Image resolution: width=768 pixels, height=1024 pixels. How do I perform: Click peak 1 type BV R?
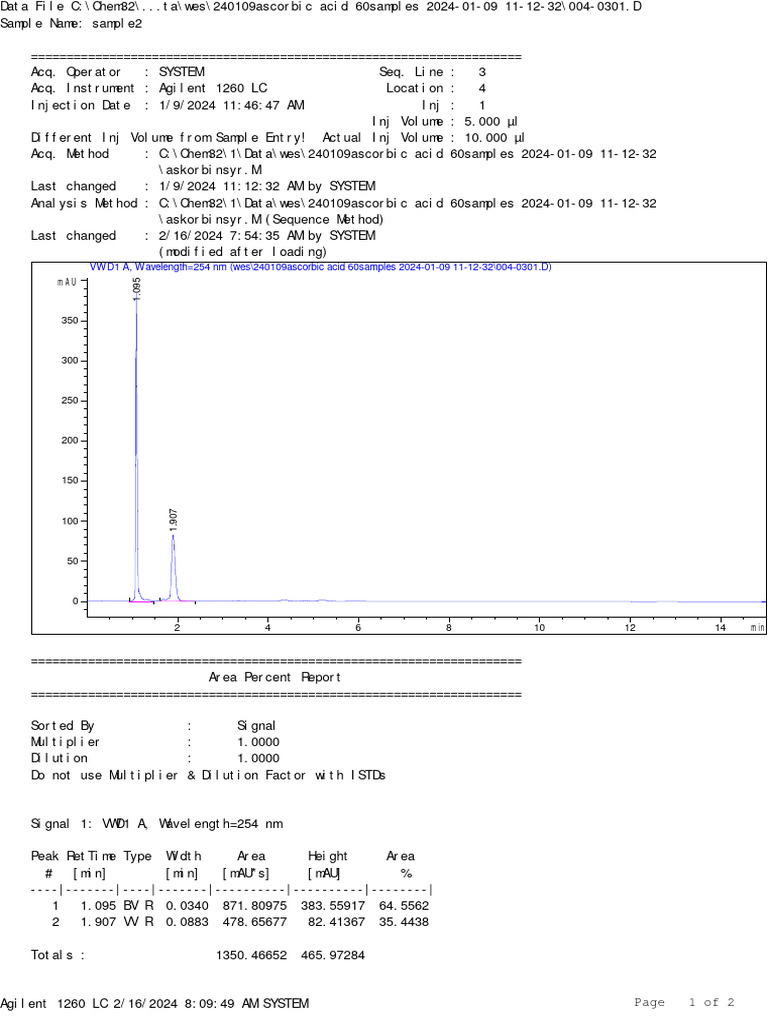[138, 906]
